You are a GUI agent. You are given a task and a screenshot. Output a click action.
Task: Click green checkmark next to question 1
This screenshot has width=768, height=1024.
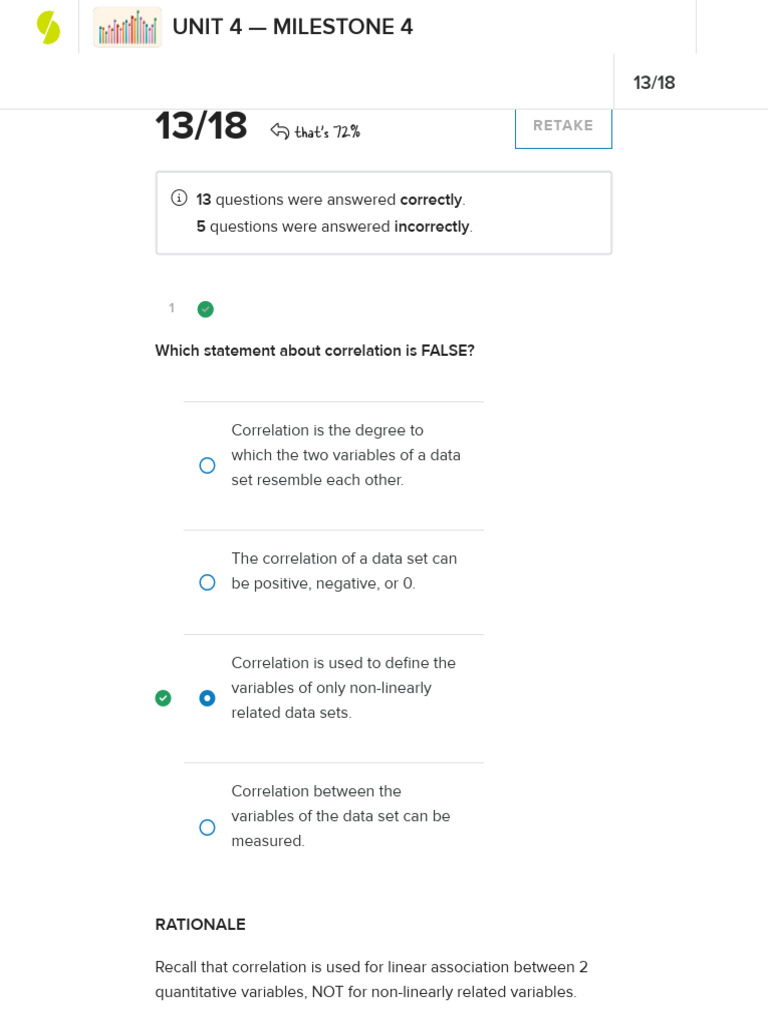[x=205, y=309]
